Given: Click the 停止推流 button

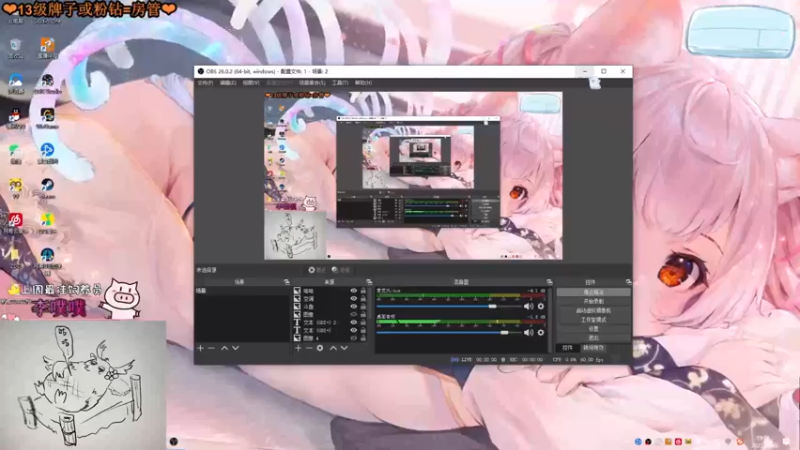Looking at the screenshot, I should (x=593, y=292).
